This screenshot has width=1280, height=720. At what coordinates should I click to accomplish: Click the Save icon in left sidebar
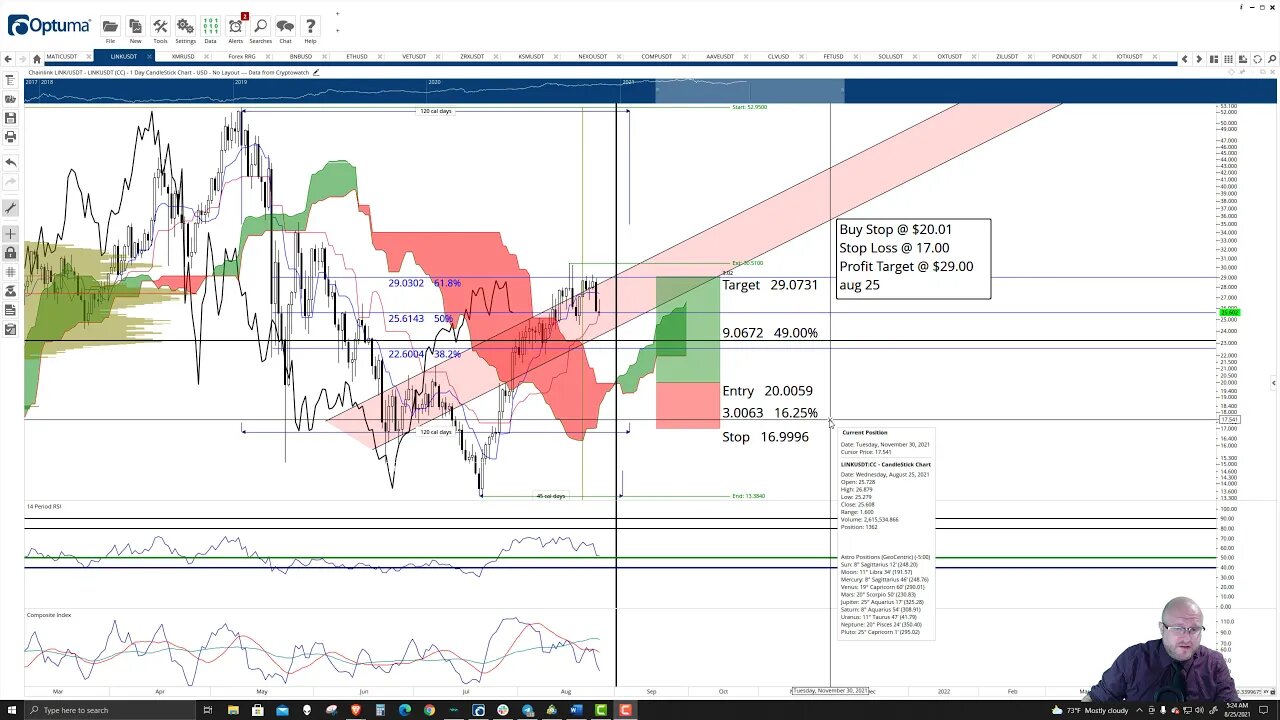pos(10,118)
